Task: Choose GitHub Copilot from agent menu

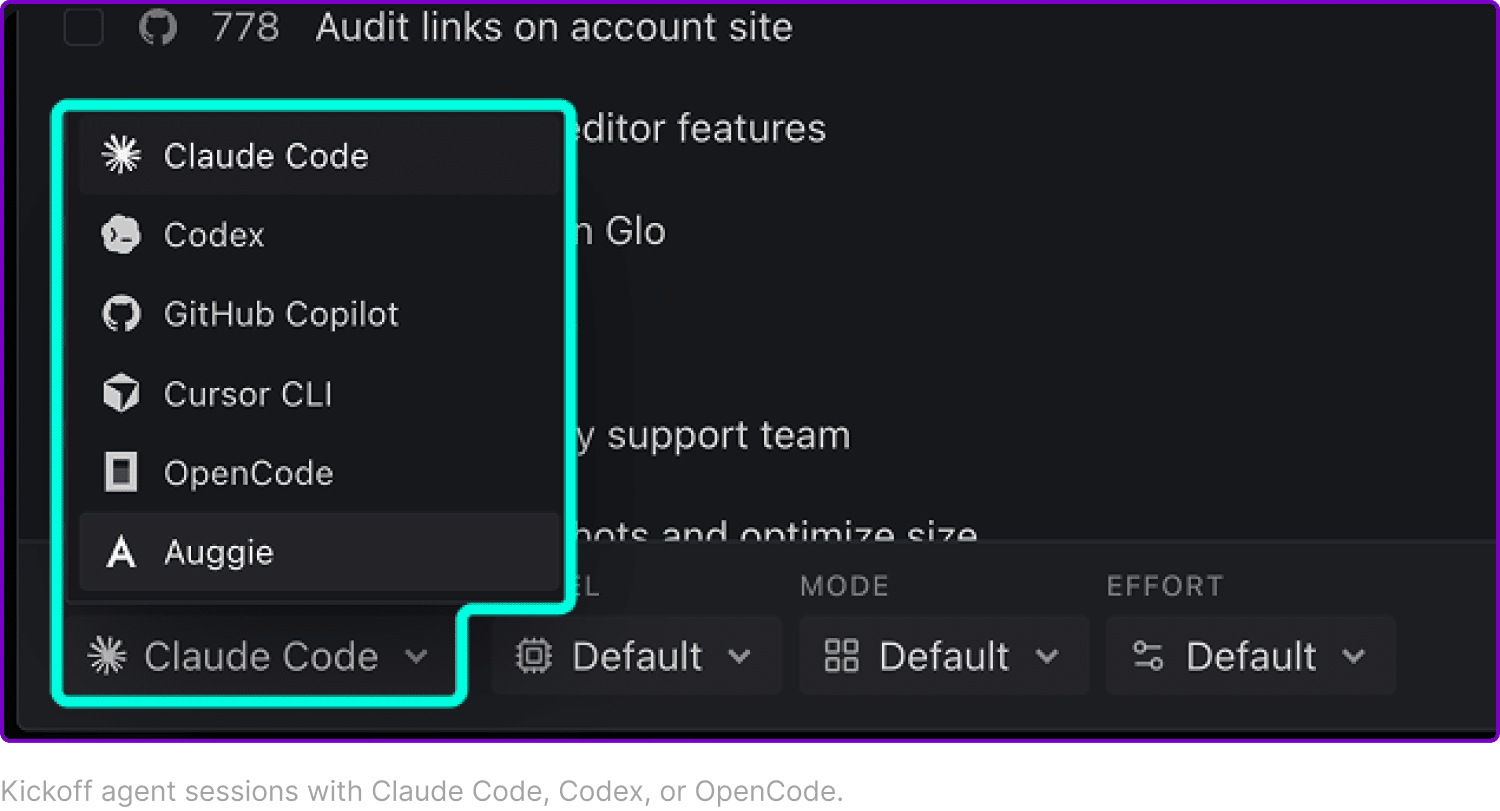Action: [319, 314]
